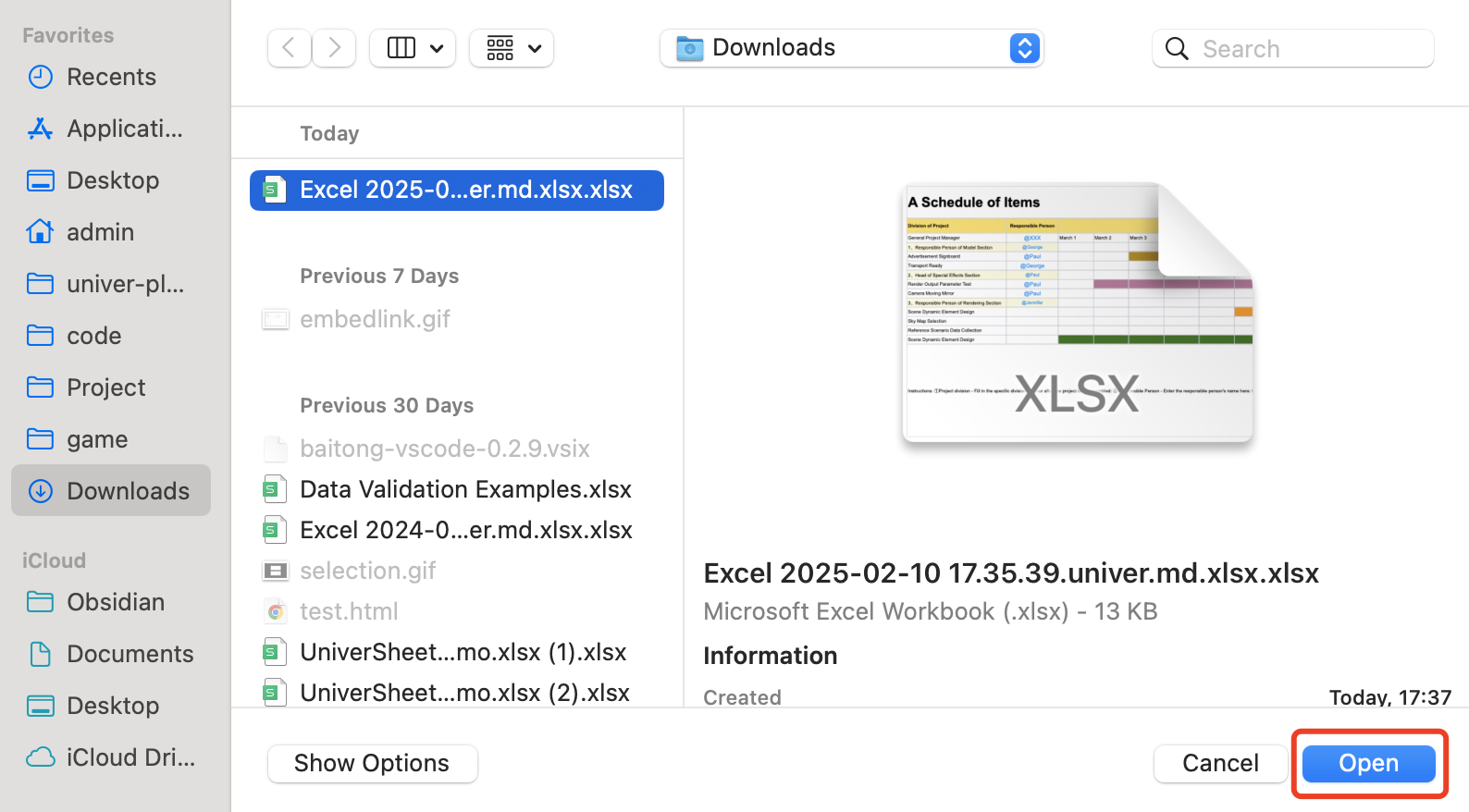Click the magnifying glass search icon
Screen dimensions: 1469x812
1177,49
